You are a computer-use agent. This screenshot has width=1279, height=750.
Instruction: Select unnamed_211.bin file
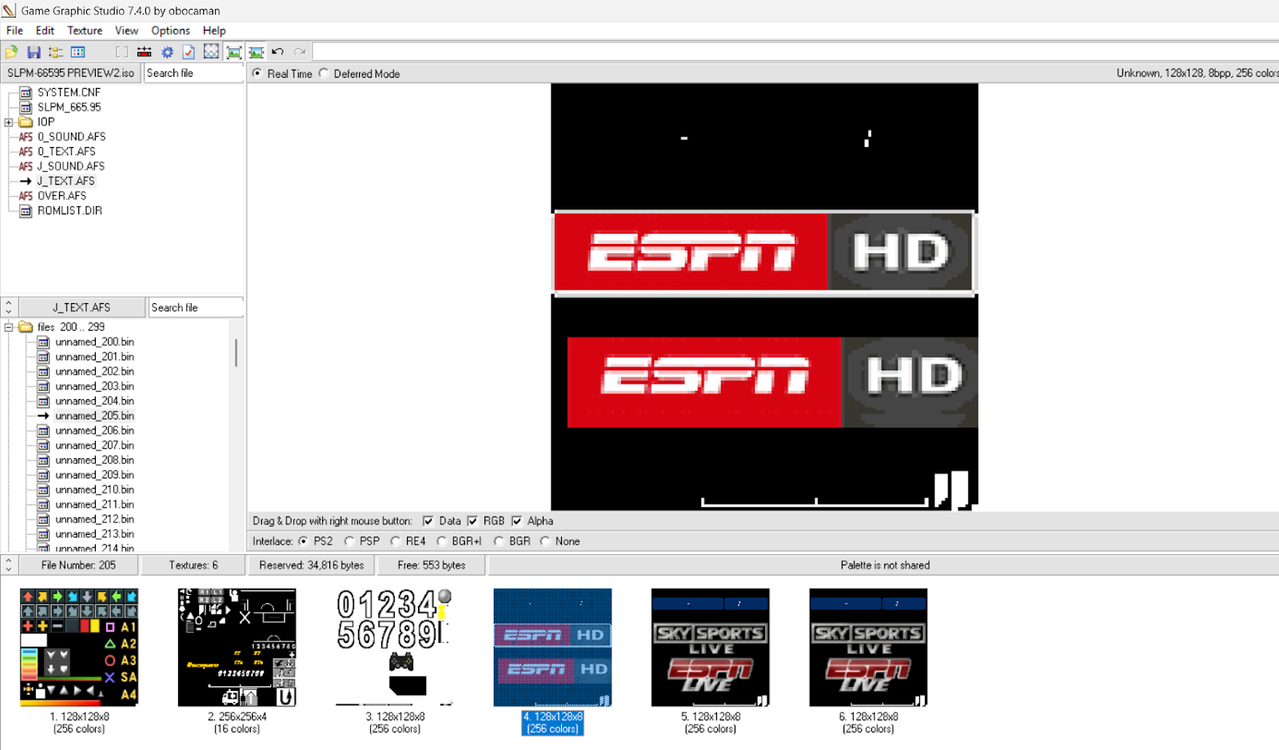click(x=94, y=505)
